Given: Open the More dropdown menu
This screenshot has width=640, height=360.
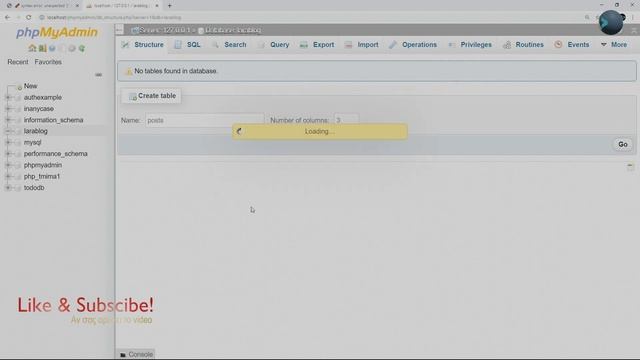Looking at the screenshot, I should 614,44.
